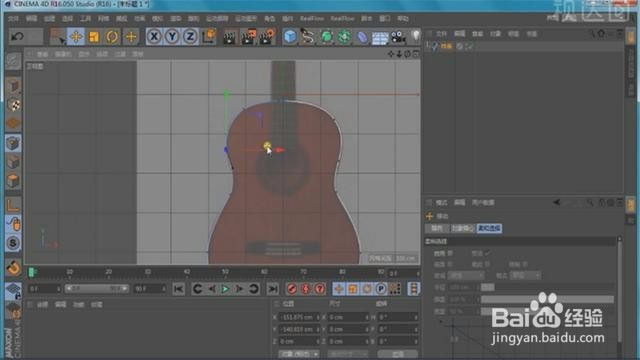Open Render Settings clapperboard with gear
Image resolution: width=640 pixels, height=360 pixels.
[267, 37]
